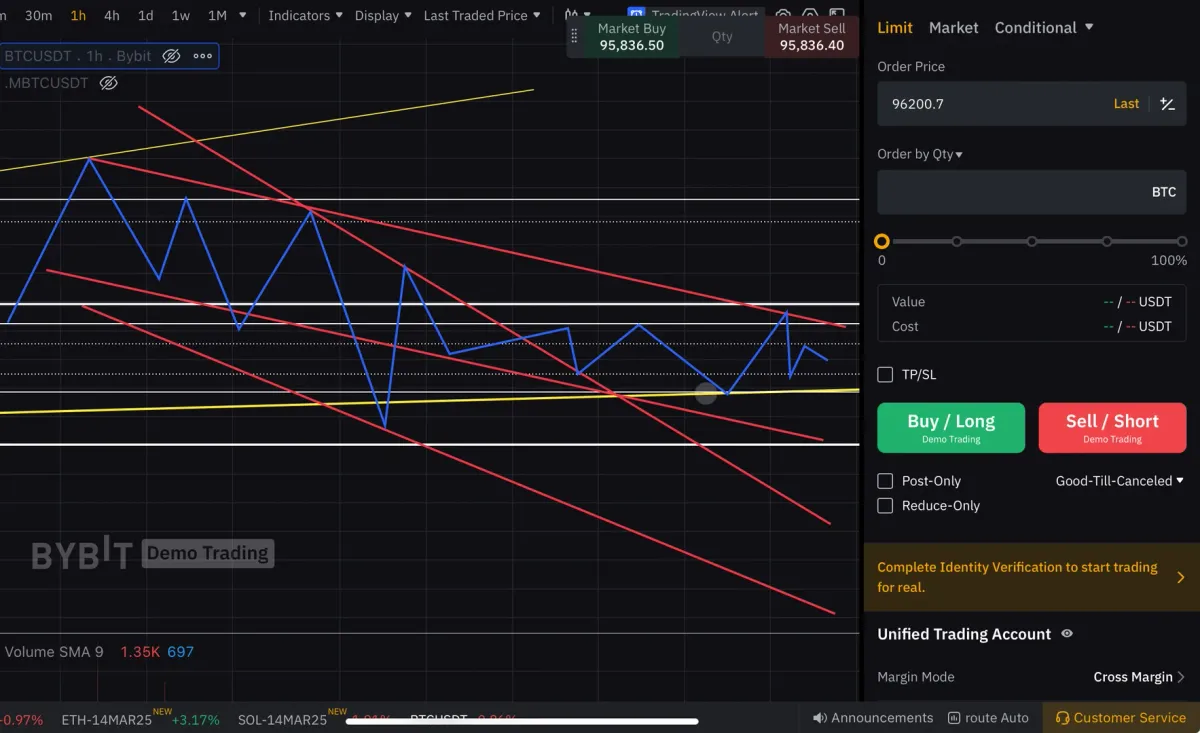Toggle visibility of .MBTCUSDT series

[109, 83]
